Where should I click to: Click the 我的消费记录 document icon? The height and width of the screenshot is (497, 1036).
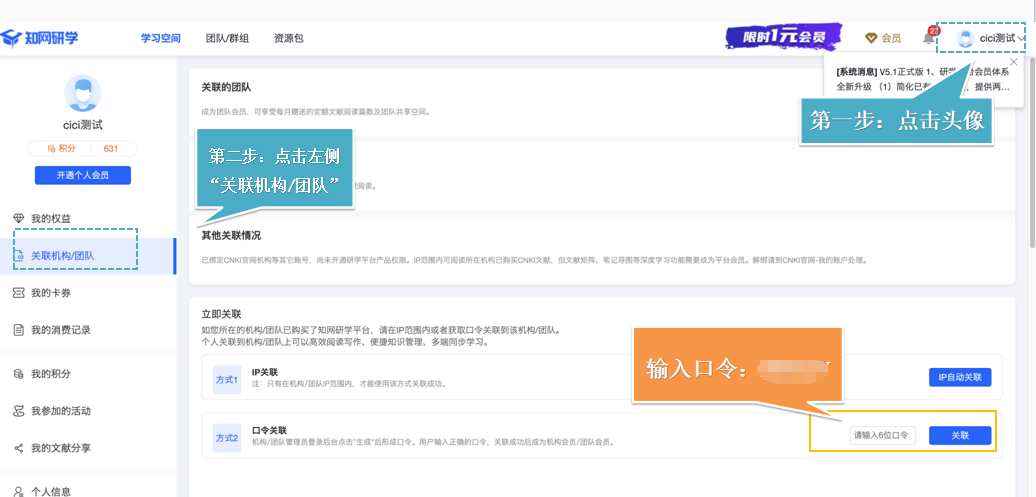18,330
